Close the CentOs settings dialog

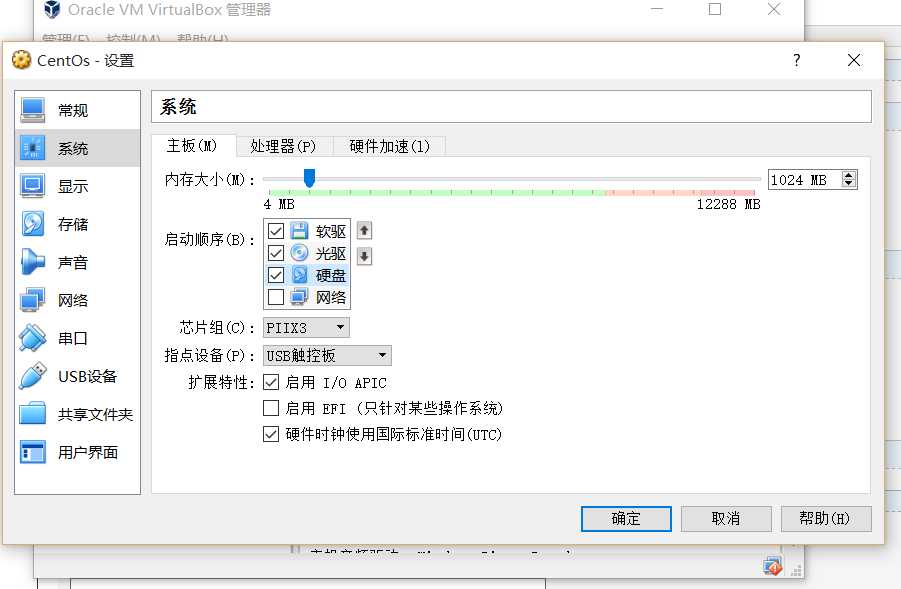pyautogui.click(x=854, y=60)
